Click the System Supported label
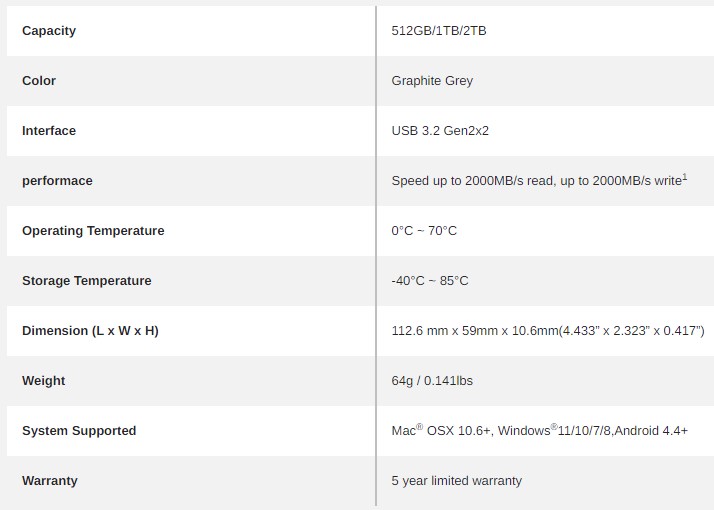The width and height of the screenshot is (714, 510). point(79,431)
